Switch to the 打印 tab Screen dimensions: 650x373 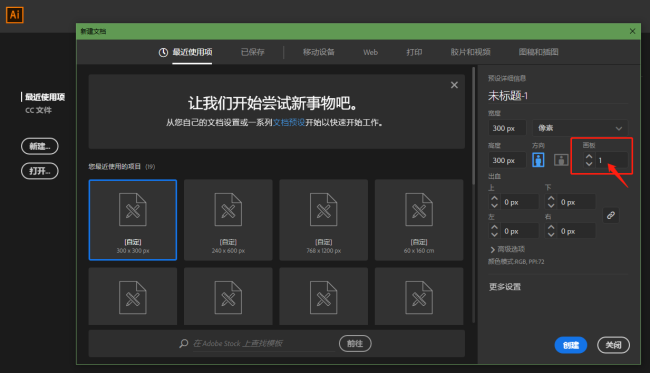coord(414,52)
